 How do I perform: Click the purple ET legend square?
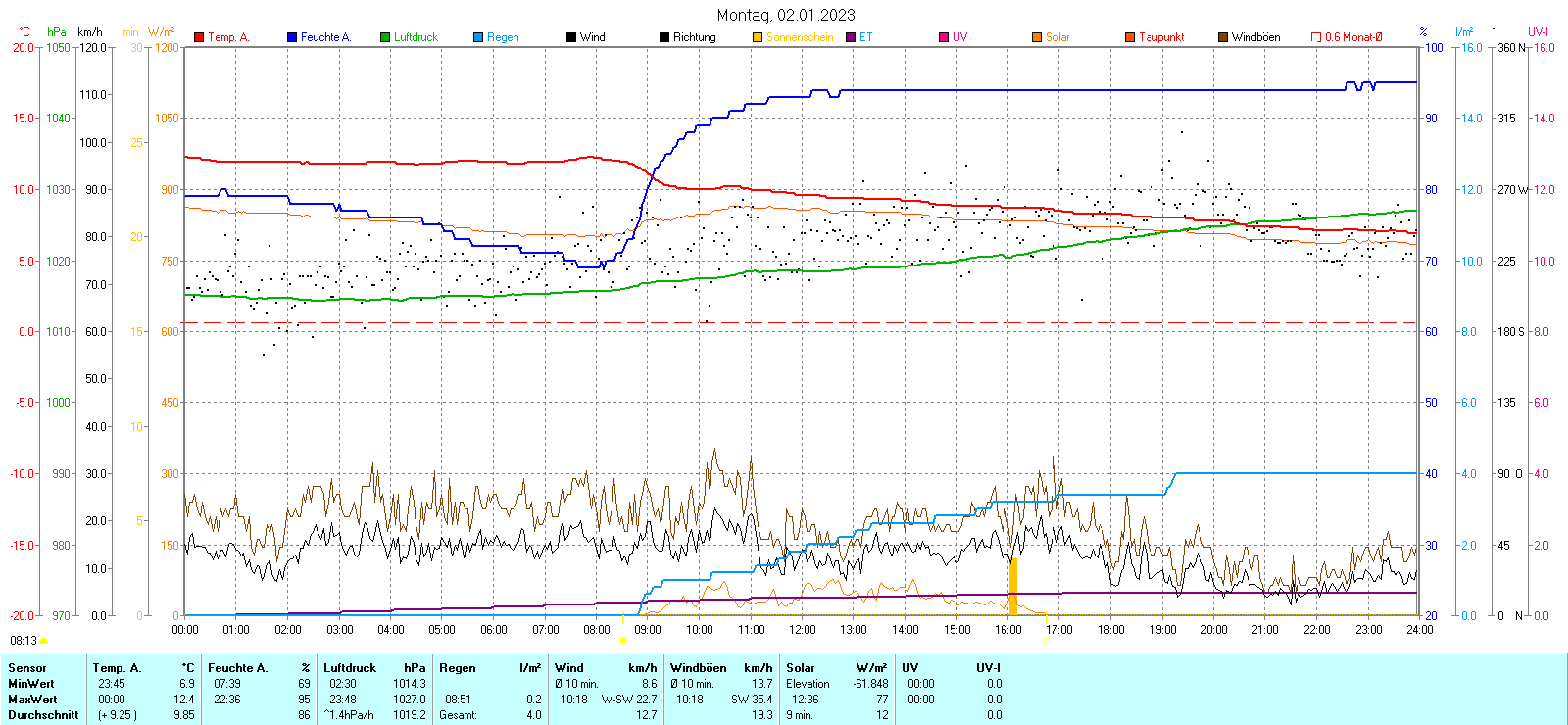click(851, 37)
